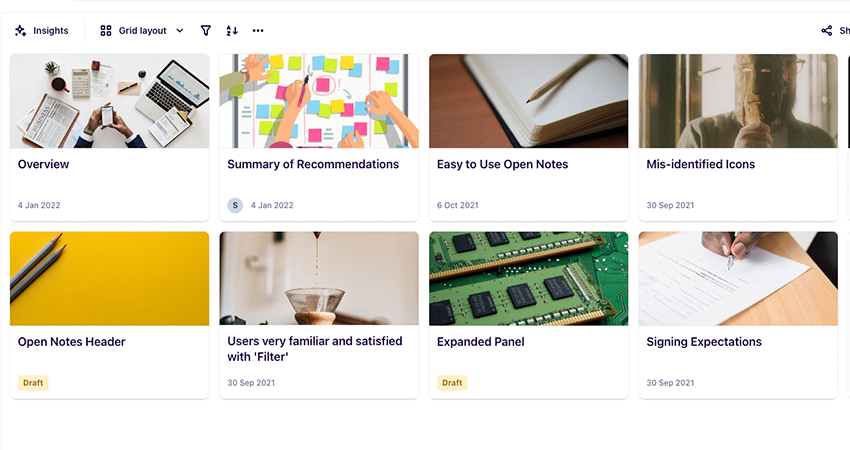Click Draft badge on Expanded Panel
The image size is (850, 450).
click(x=452, y=383)
